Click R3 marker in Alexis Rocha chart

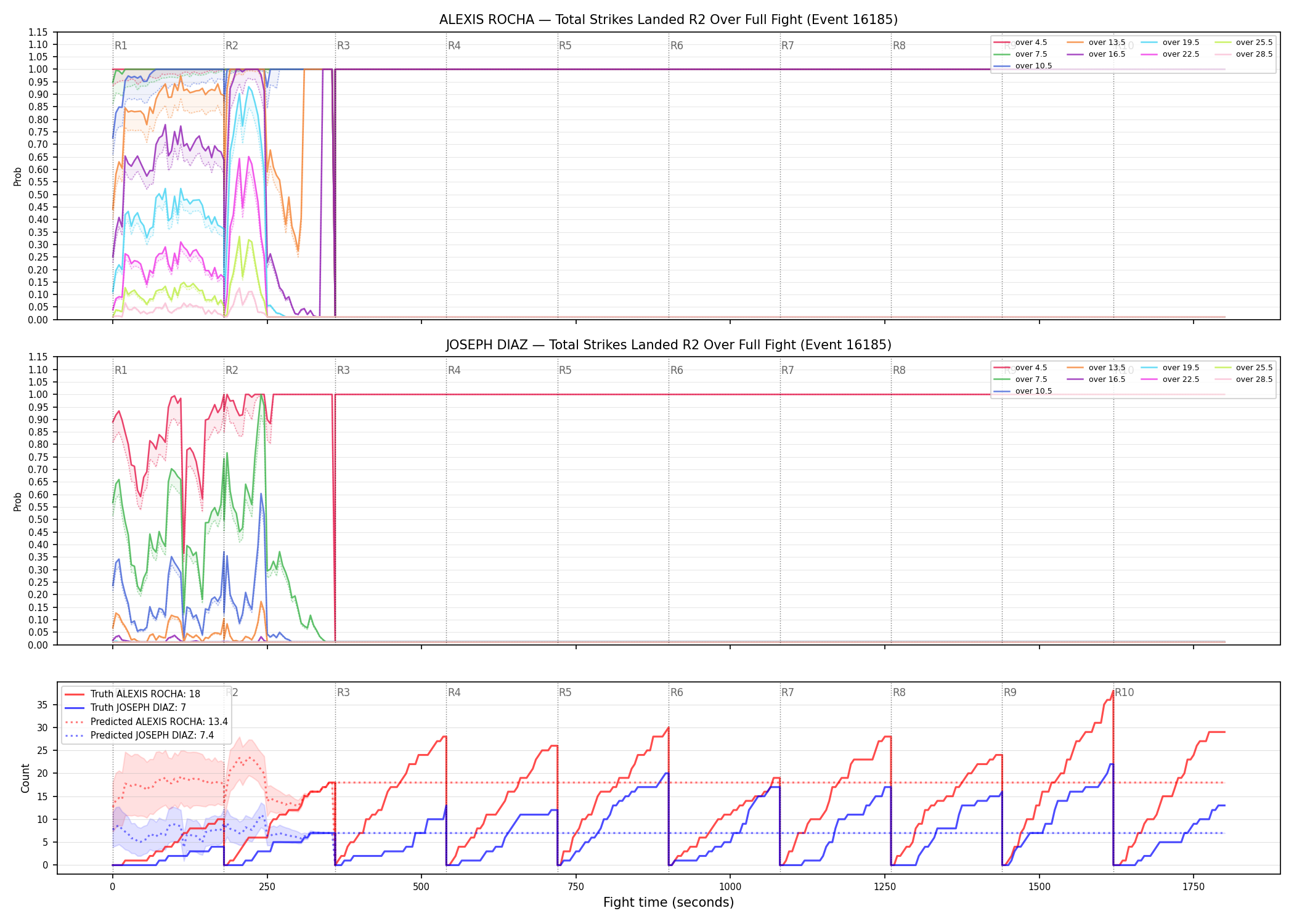pos(343,46)
